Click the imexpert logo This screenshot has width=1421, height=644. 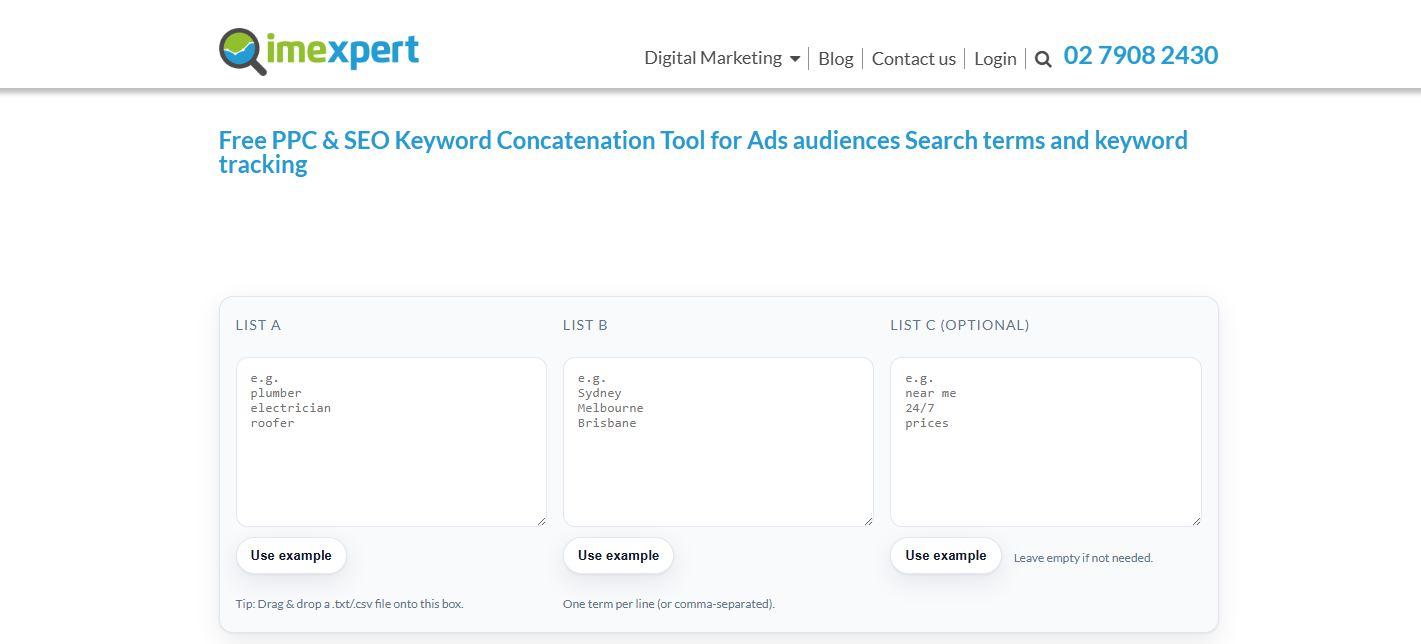pyautogui.click(x=318, y=51)
